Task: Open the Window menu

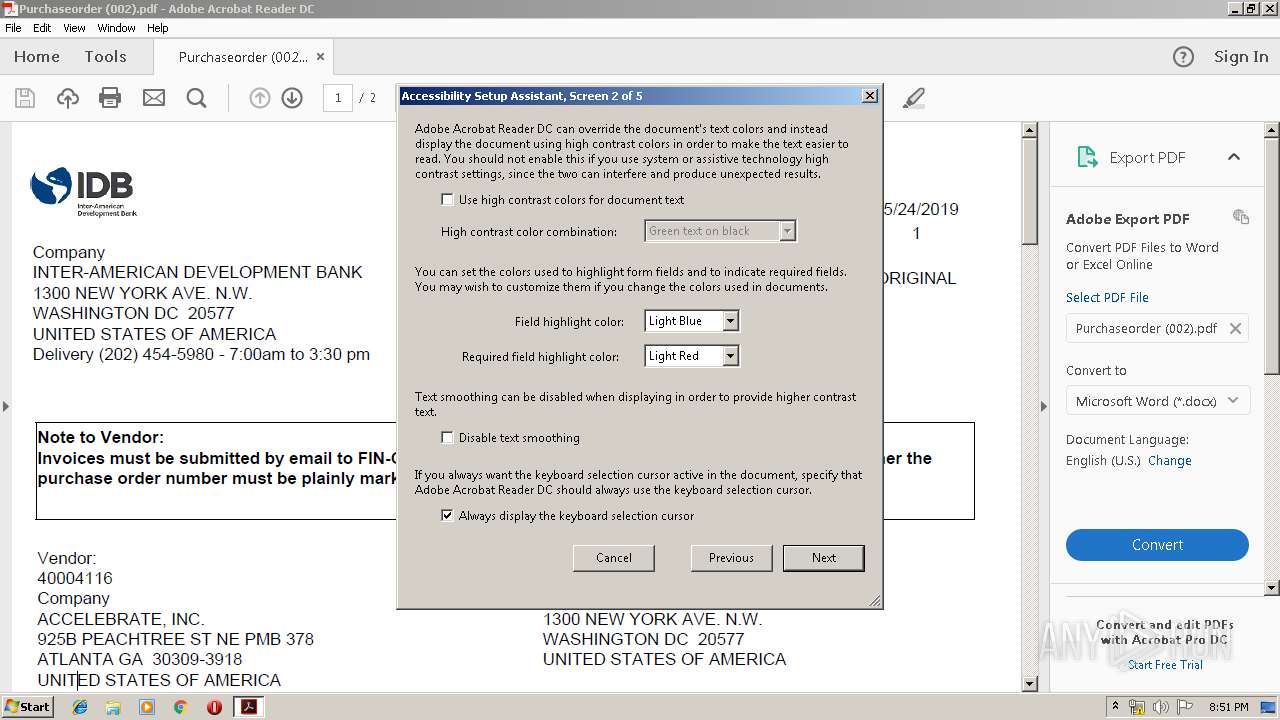Action: [x=117, y=28]
